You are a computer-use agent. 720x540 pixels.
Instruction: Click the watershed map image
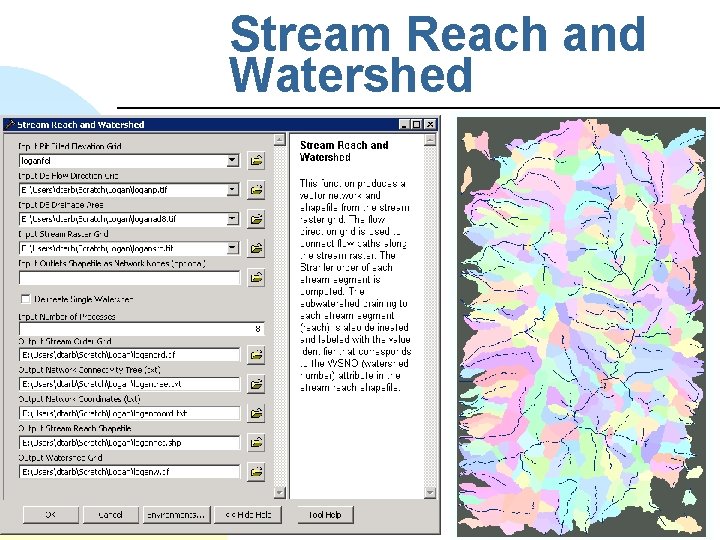coord(581,326)
